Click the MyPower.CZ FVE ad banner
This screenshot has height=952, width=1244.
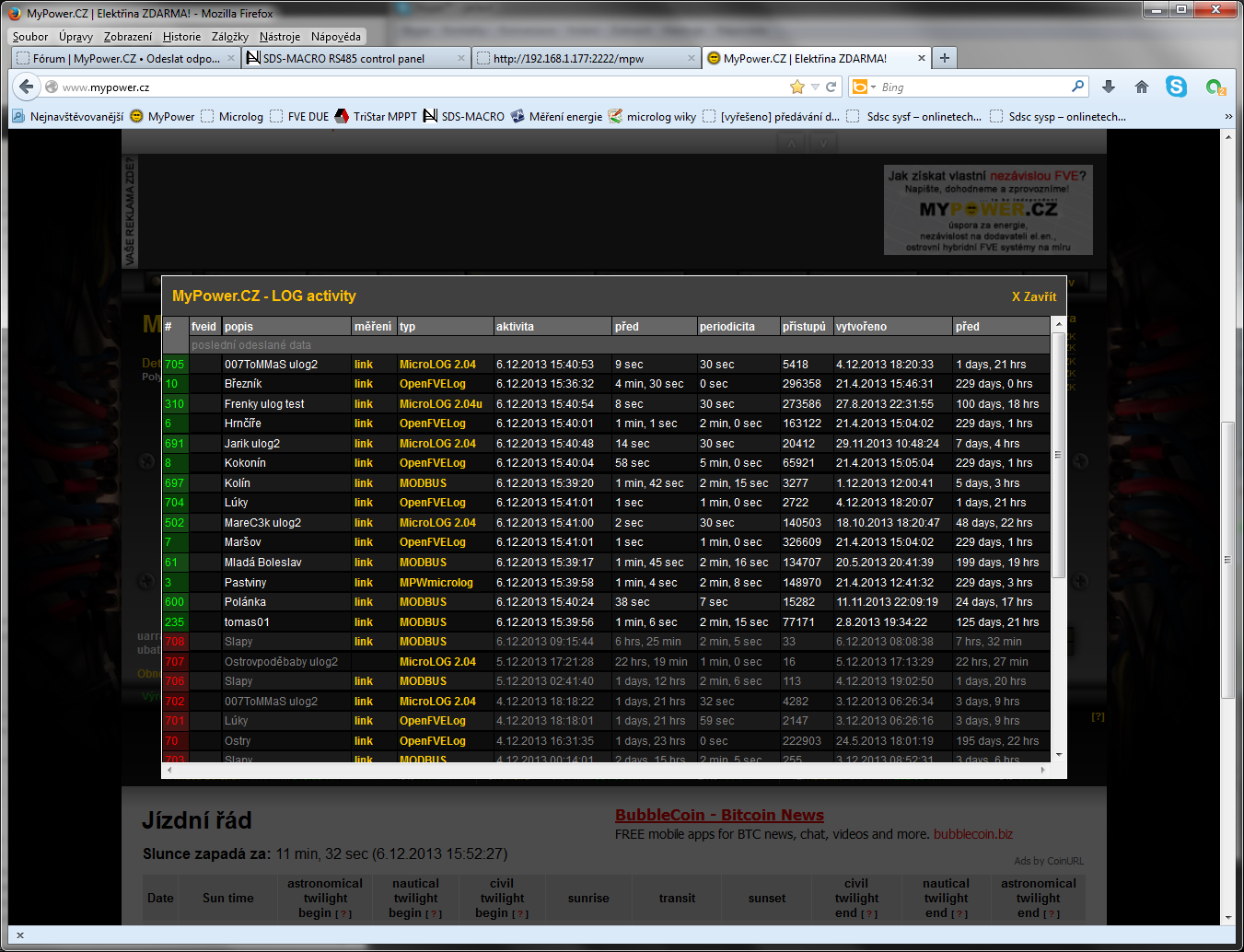(x=988, y=210)
